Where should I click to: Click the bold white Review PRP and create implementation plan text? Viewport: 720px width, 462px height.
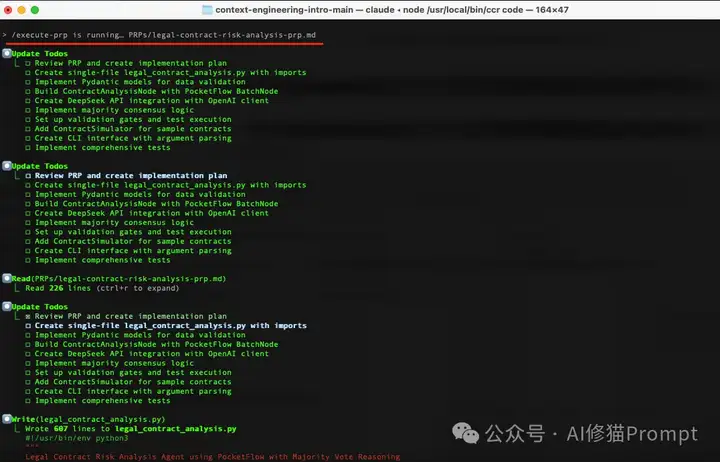coord(131,175)
